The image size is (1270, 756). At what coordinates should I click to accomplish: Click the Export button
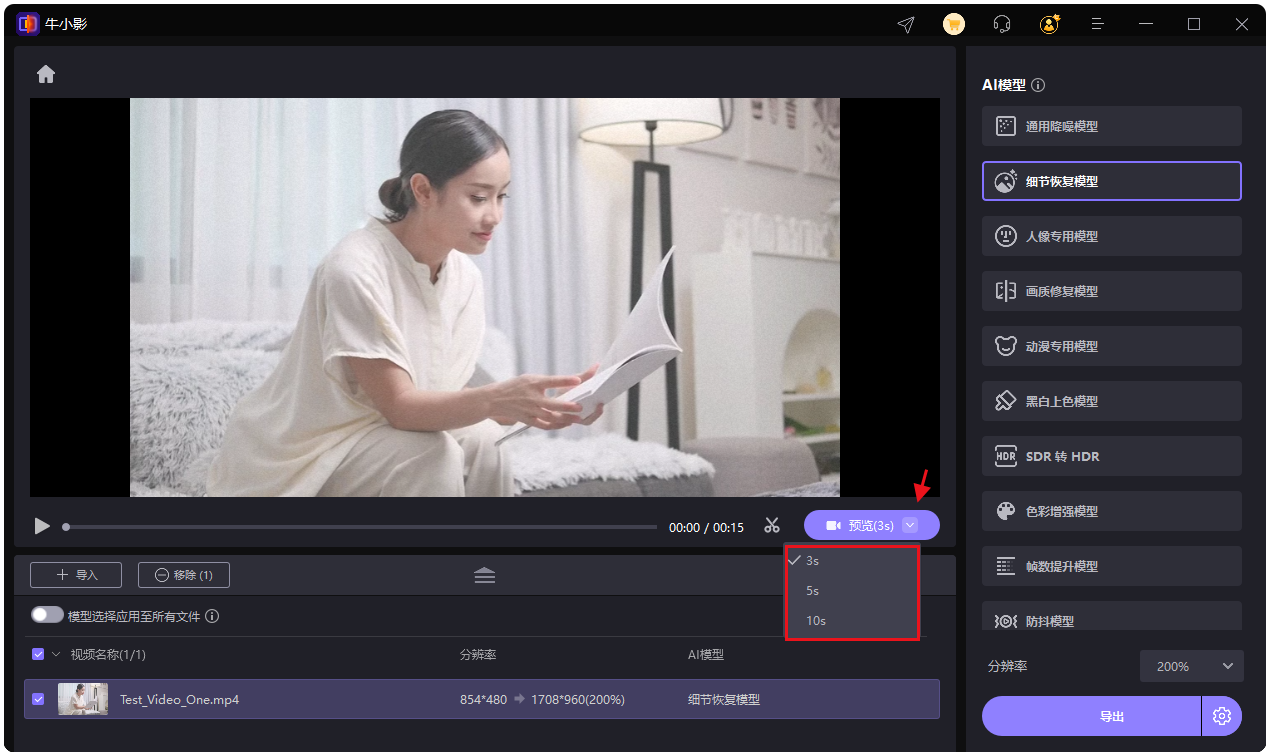click(1091, 716)
